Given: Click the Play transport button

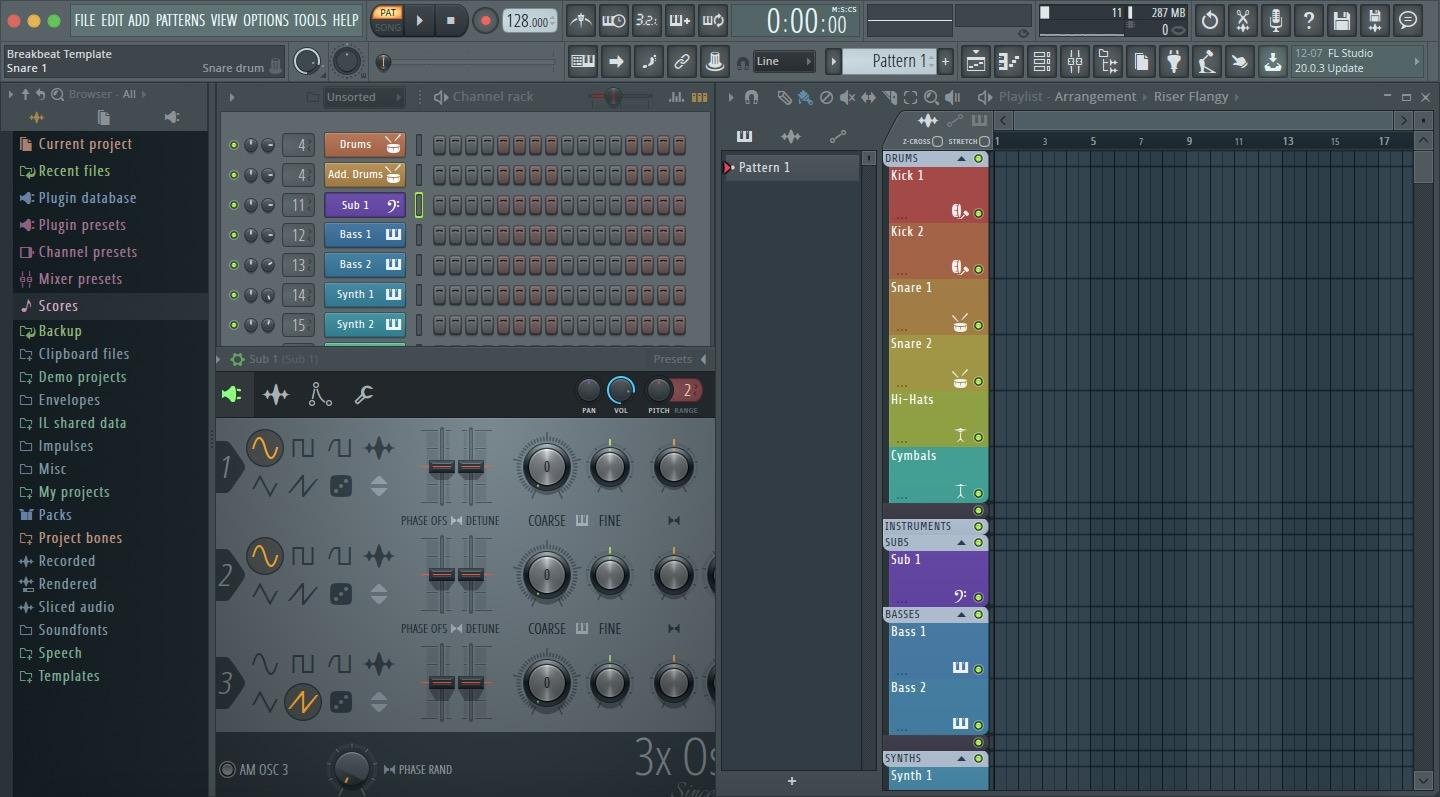Looking at the screenshot, I should pos(419,20).
